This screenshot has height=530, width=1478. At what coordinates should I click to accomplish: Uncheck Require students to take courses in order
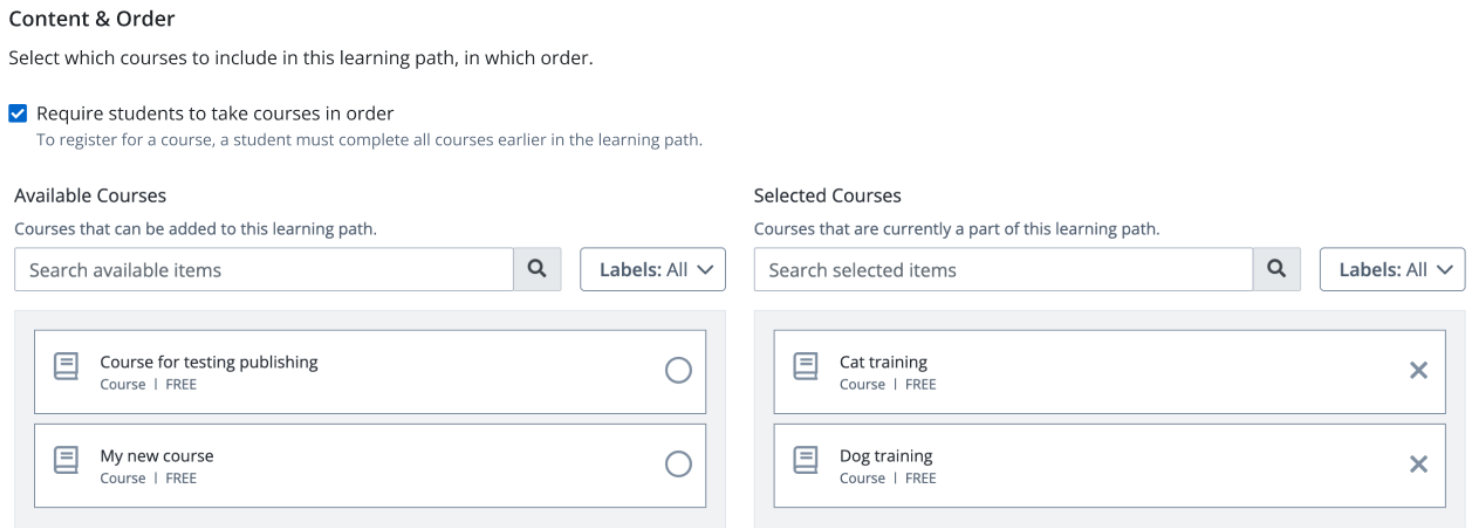point(18,113)
